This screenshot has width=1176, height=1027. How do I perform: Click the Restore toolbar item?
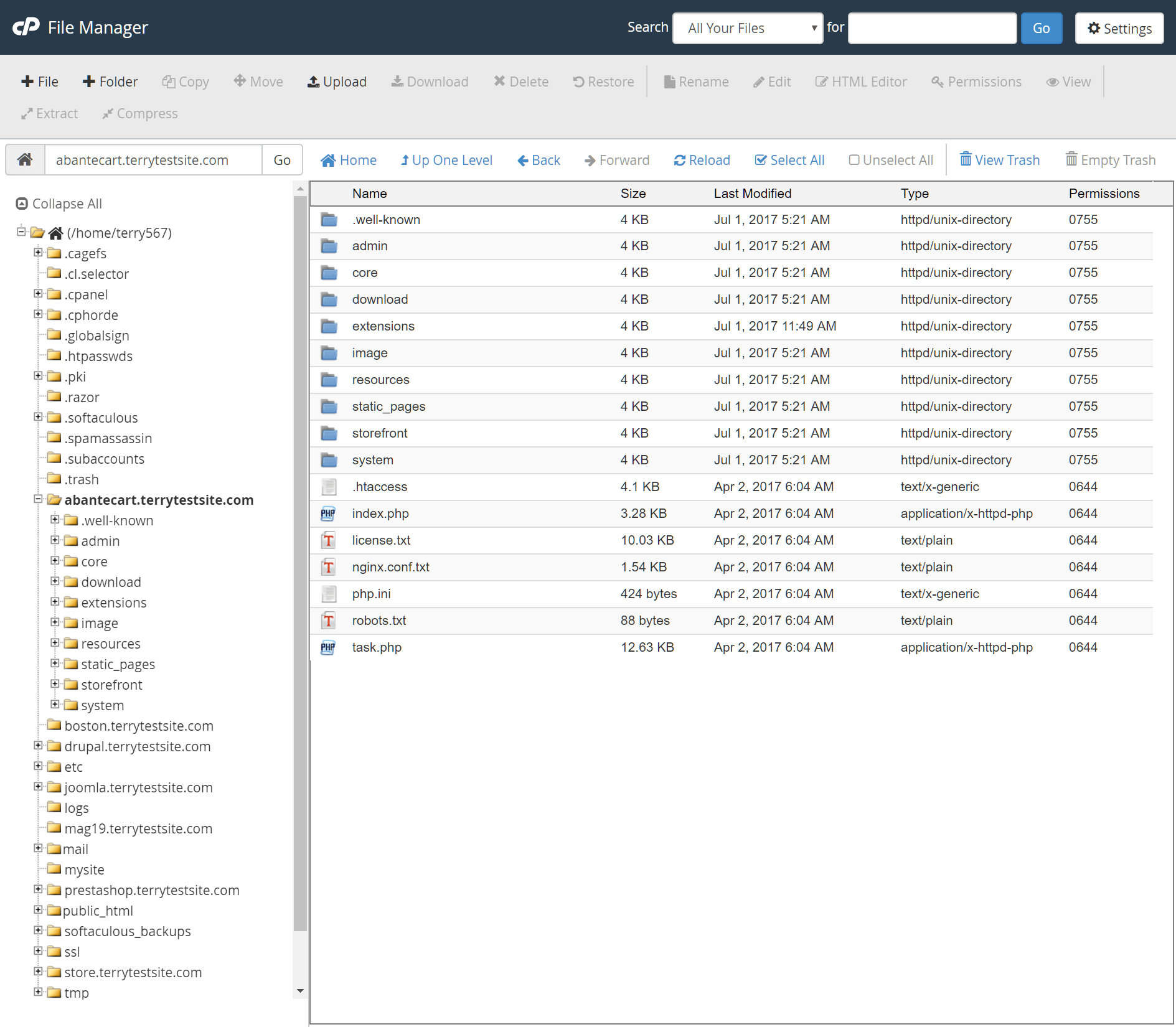(603, 82)
